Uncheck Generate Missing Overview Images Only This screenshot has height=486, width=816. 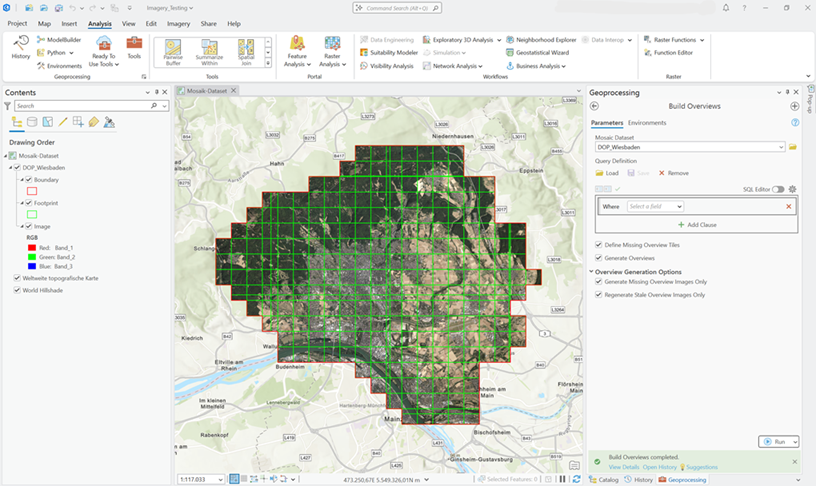pyautogui.click(x=598, y=282)
